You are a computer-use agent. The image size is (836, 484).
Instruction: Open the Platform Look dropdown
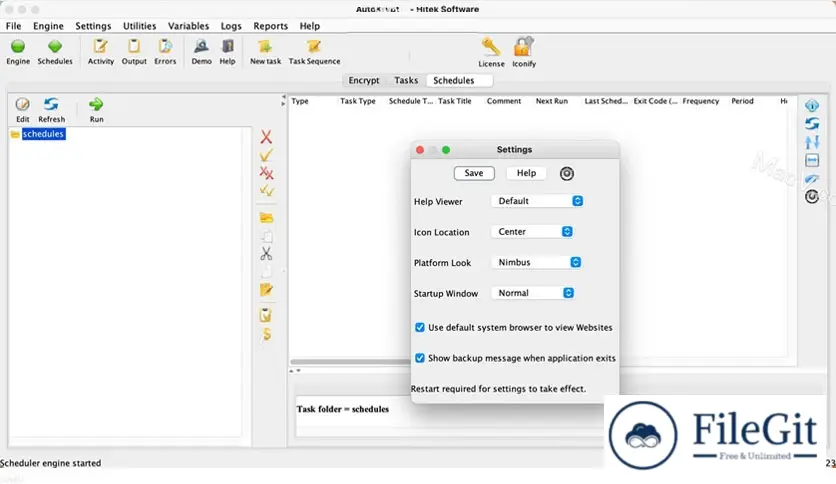536,262
